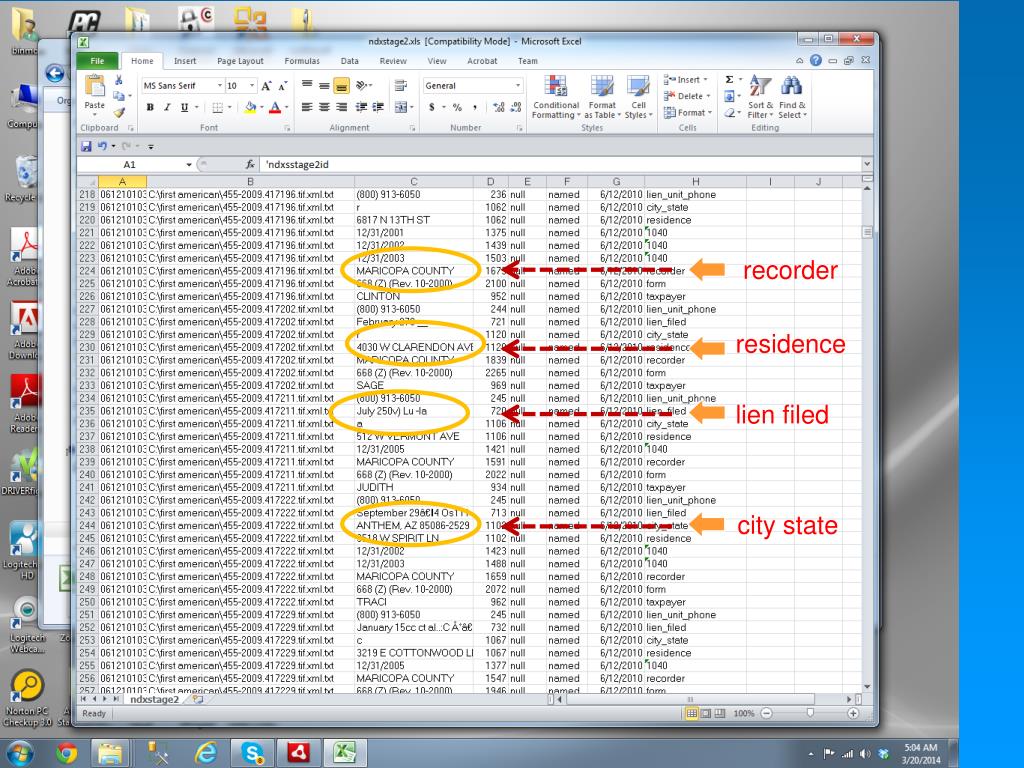The width and height of the screenshot is (1024, 768).
Task: Click the Increase Font Size icon
Action: (266, 86)
